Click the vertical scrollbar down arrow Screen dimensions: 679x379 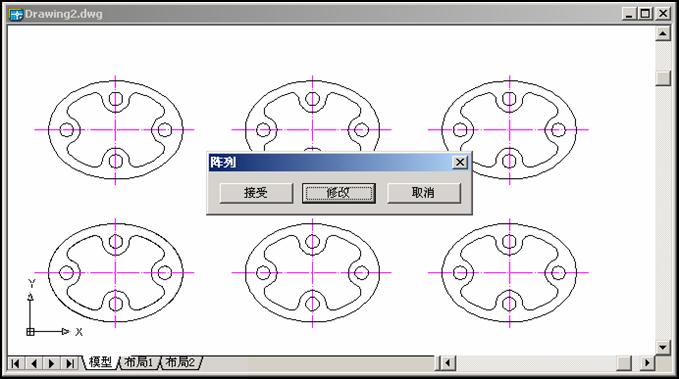tap(663, 347)
